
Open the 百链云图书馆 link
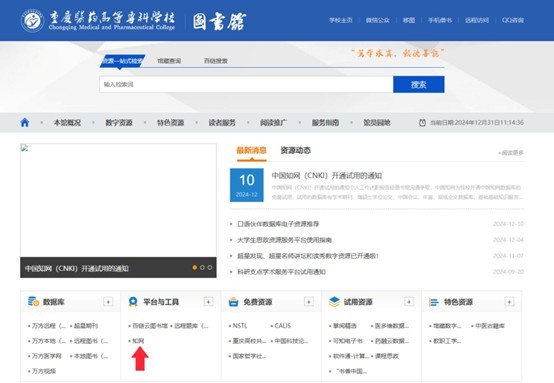[x=150, y=326]
